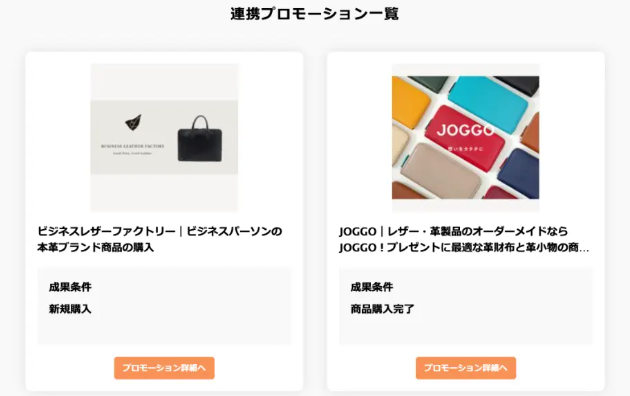Click the black briefcase in banner
Image resolution: width=630 pixels, height=396 pixels.
[x=200, y=139]
